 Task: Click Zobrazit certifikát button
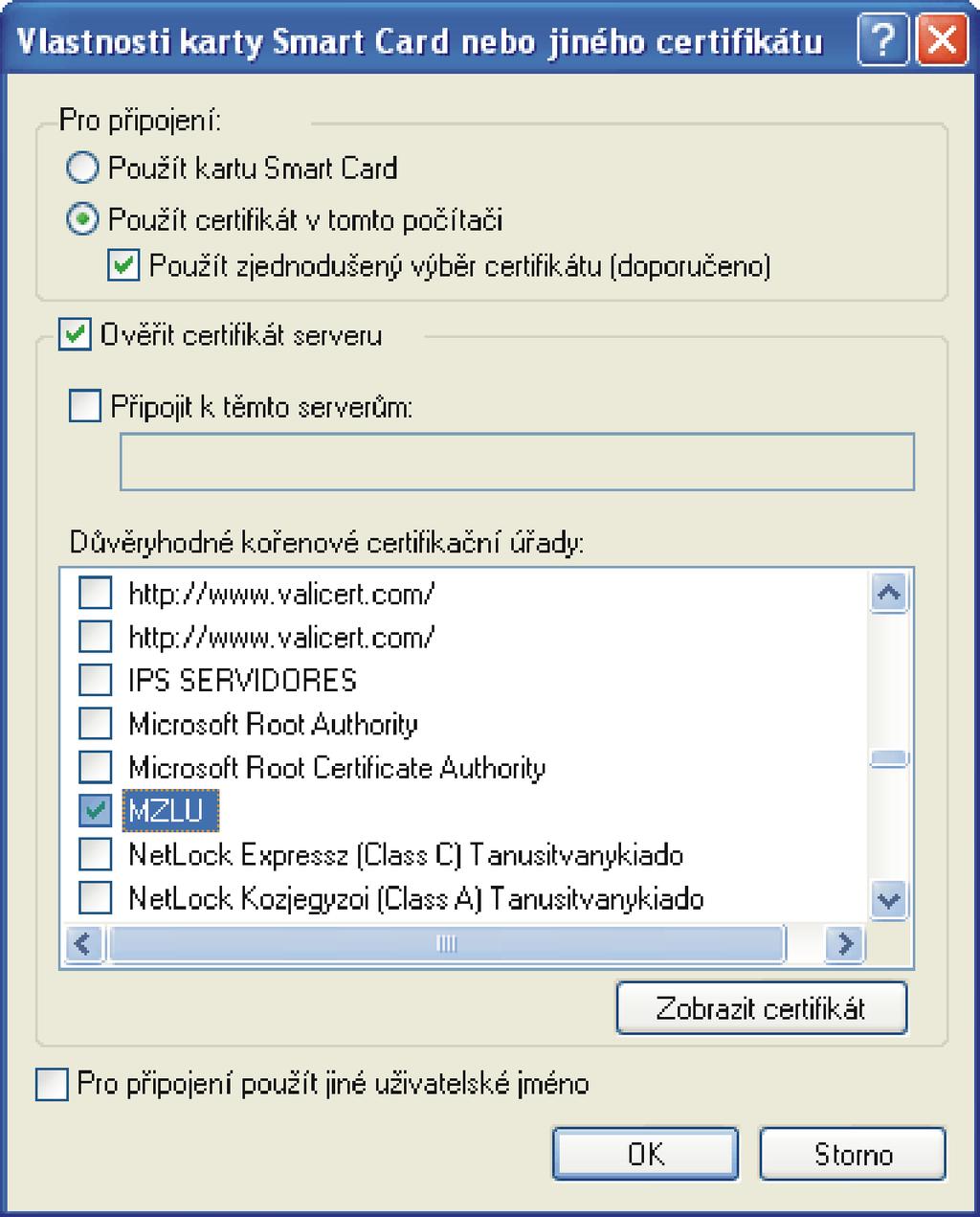[761, 1008]
